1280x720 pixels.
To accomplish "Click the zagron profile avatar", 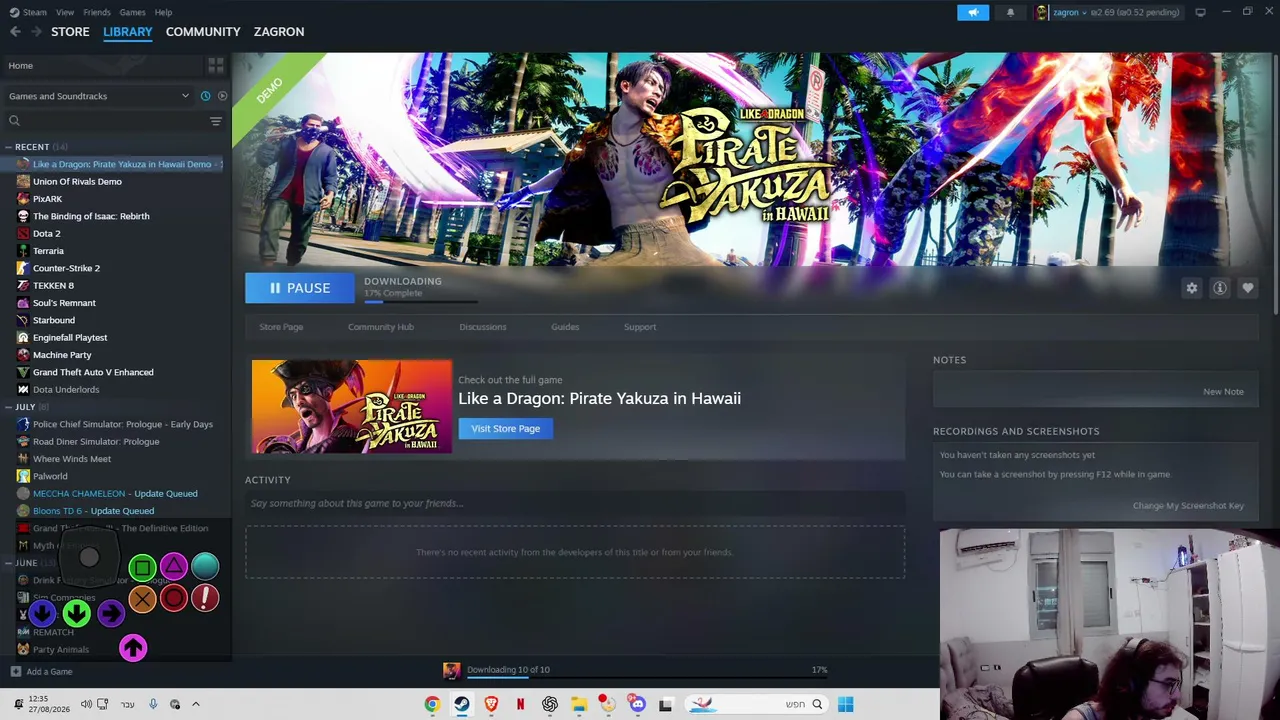I will click(1042, 12).
